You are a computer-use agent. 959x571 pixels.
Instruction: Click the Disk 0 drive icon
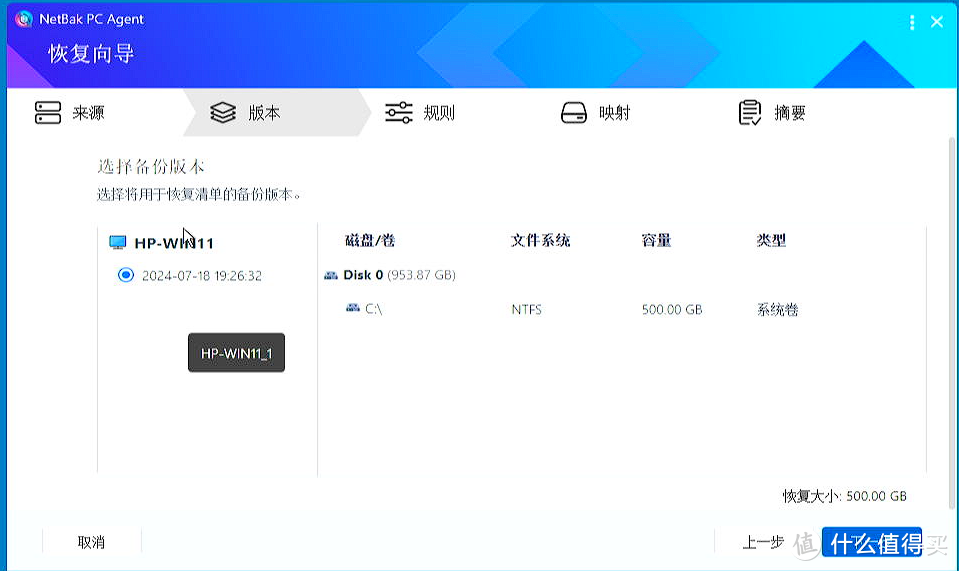click(331, 275)
